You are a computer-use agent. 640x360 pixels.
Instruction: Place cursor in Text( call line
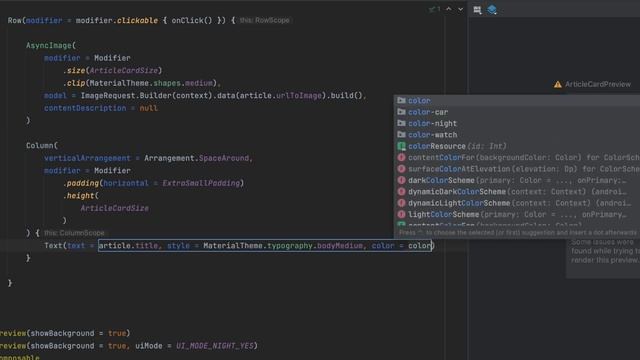pyautogui.click(x=239, y=246)
